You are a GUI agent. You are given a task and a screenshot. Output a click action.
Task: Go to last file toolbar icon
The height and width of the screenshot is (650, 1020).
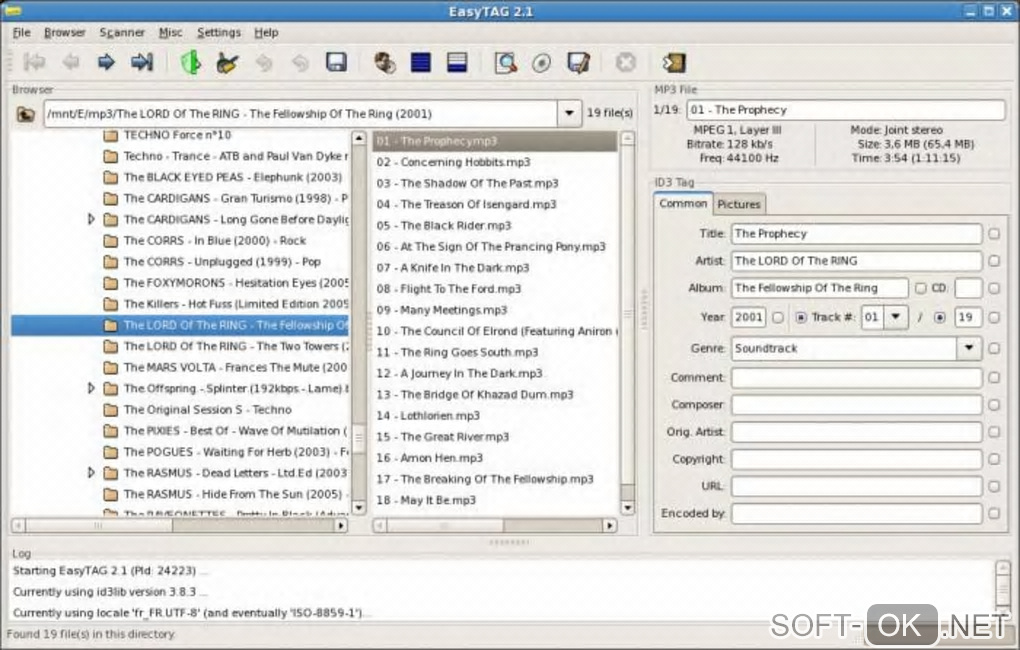142,62
